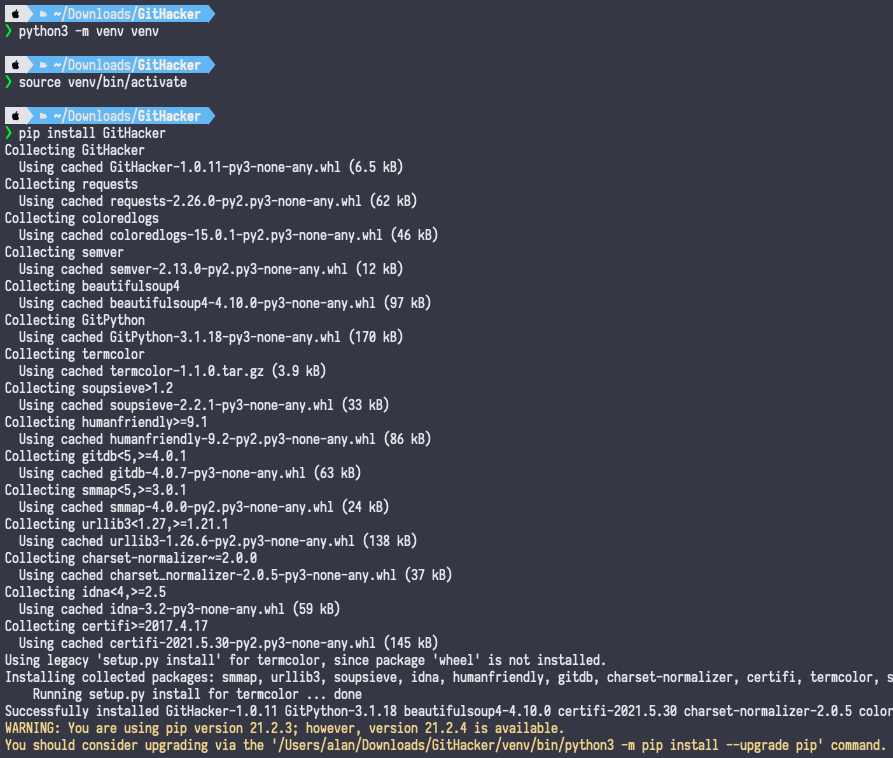Click the 'Collecting coloredlogs' line

[81, 218]
